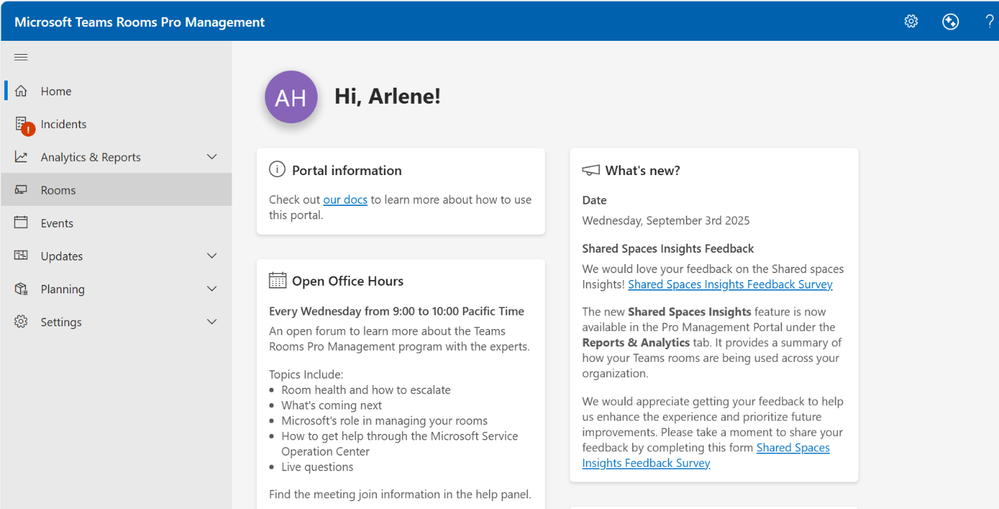Screen dimensions: 999x509
Task: Expand the Updates section chevron
Action: tap(211, 256)
